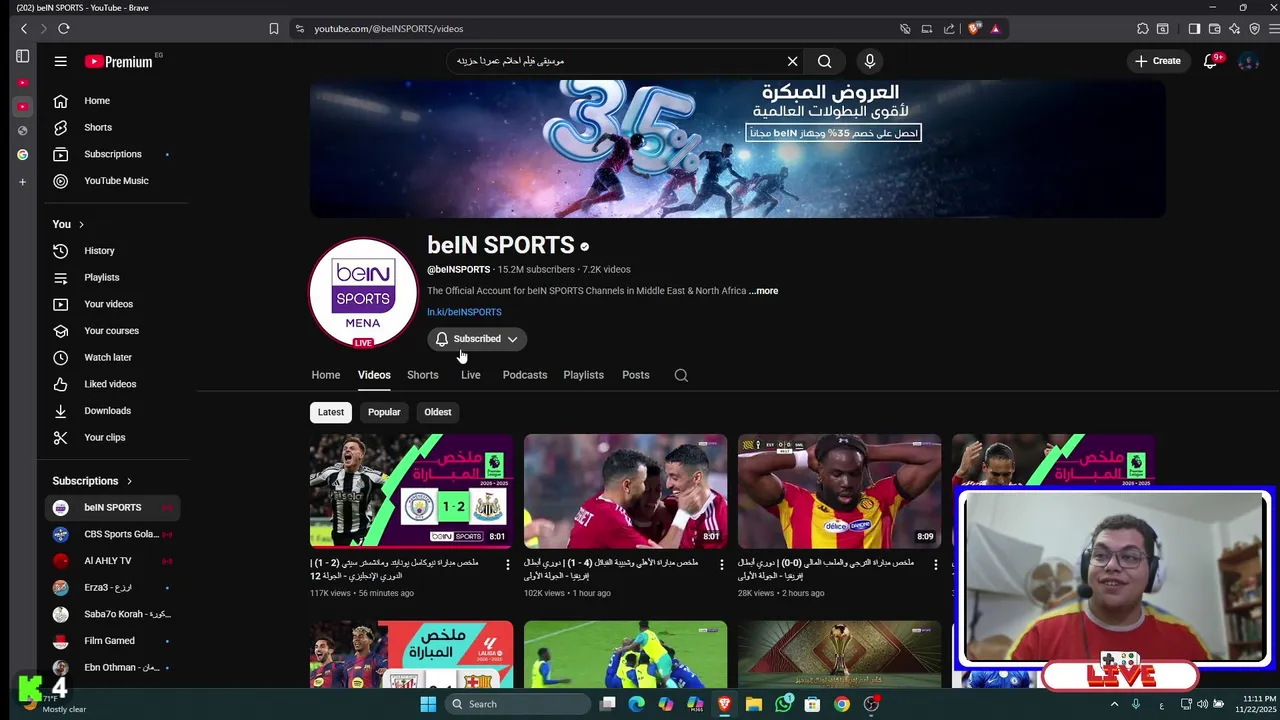Screen dimensions: 1280x720
Task: Switch to the channel Shorts tab
Action: click(422, 375)
